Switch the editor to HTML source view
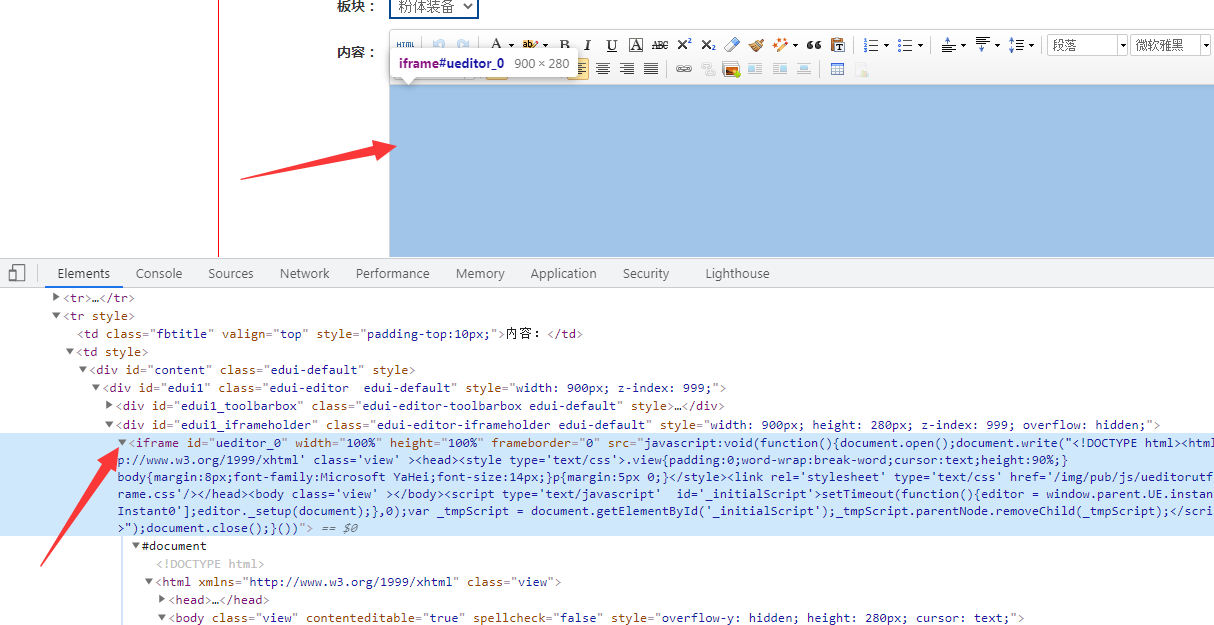 [x=405, y=44]
